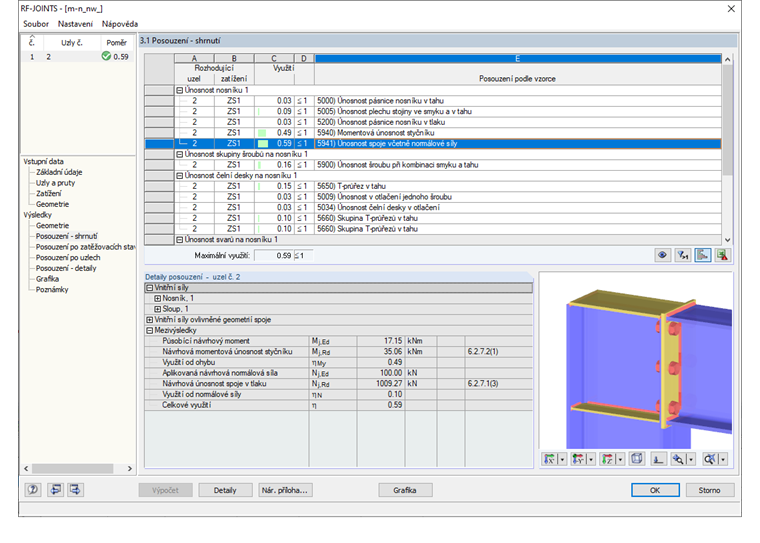Collapse the Vnitřní síly section

(150, 287)
